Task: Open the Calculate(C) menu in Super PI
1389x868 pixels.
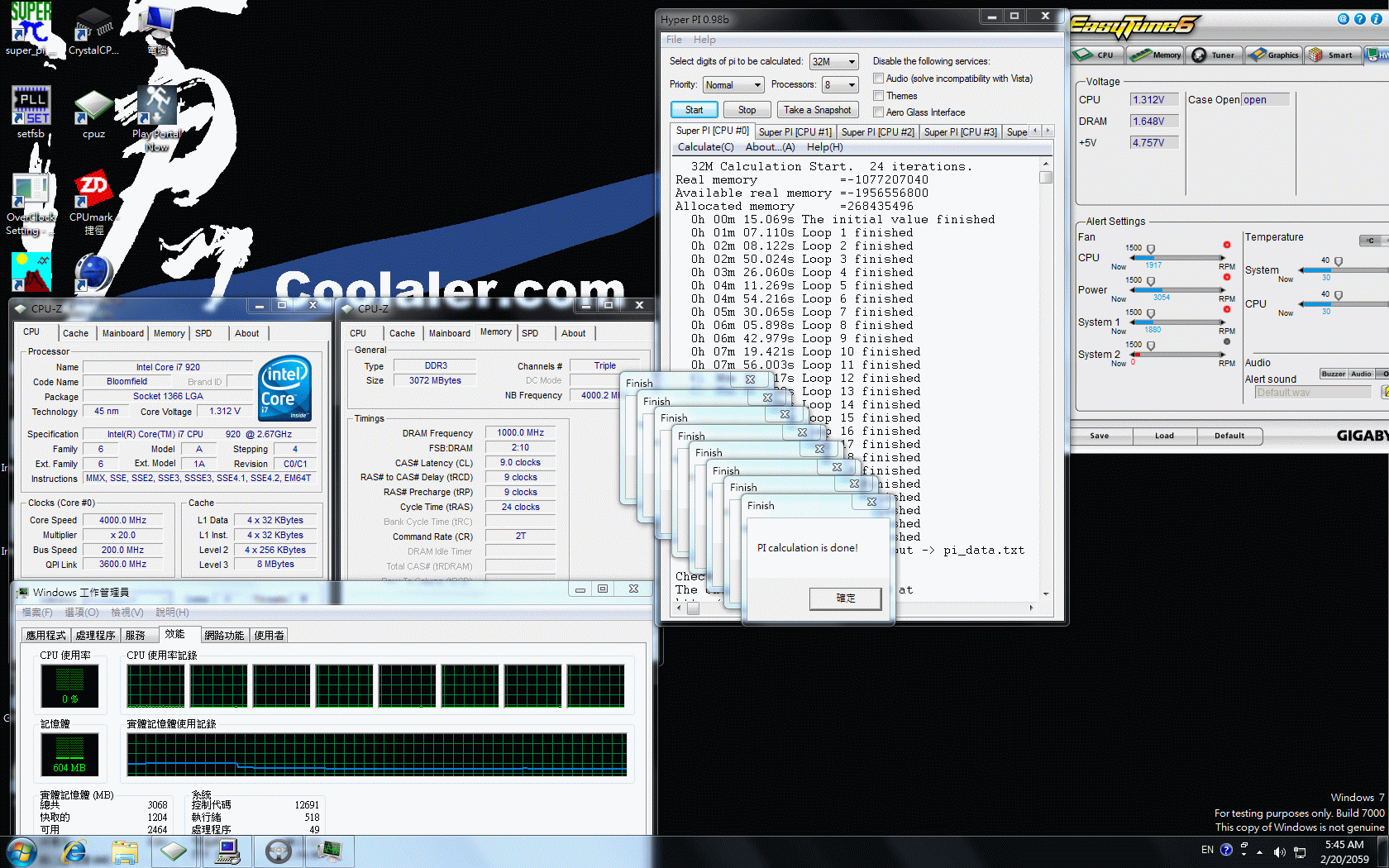Action: tap(705, 147)
